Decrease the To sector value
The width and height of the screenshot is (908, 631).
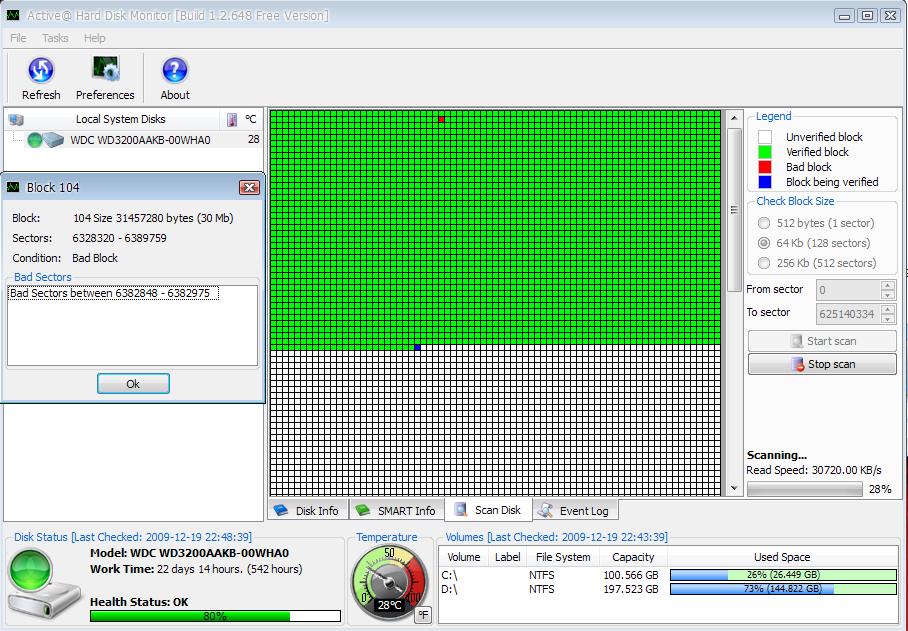(888, 318)
